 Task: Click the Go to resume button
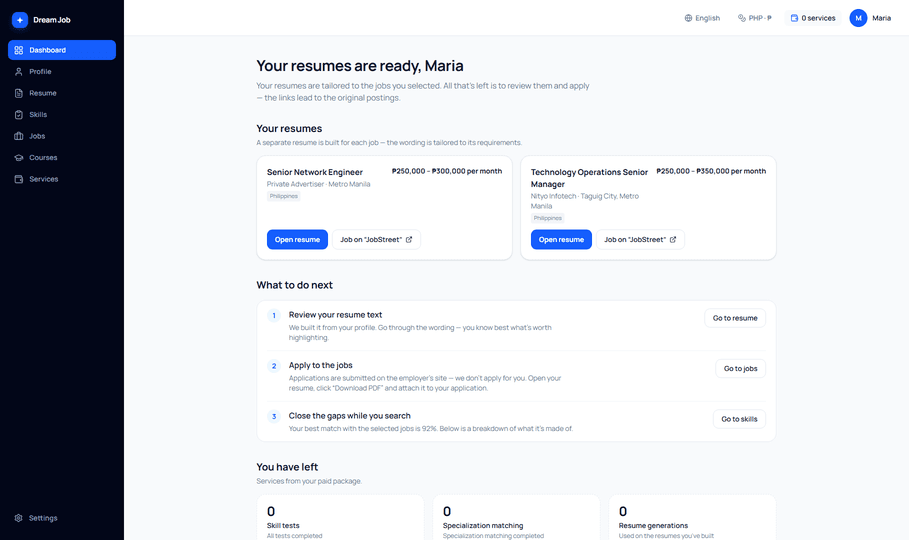[735, 318]
